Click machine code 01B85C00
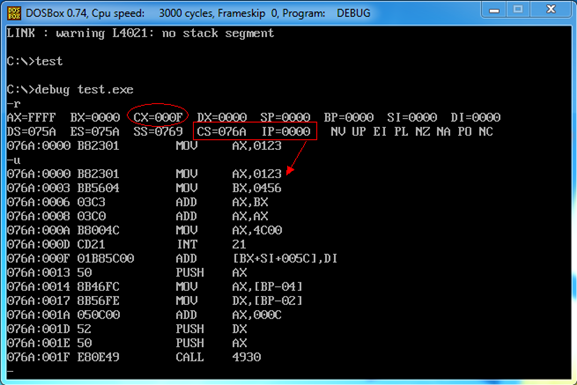This screenshot has height=385, width=577. [105, 258]
